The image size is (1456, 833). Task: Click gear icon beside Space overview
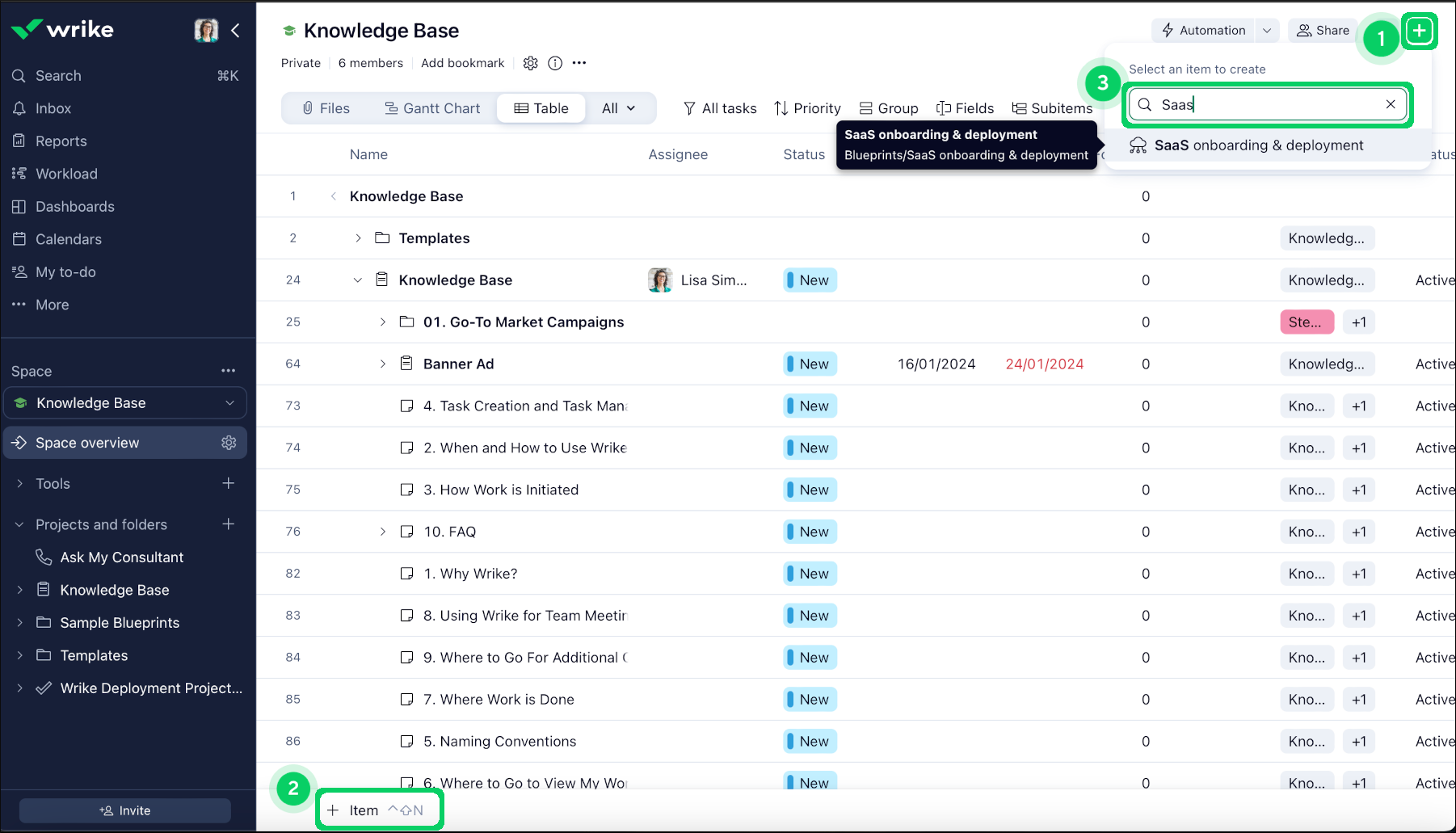pos(229,443)
